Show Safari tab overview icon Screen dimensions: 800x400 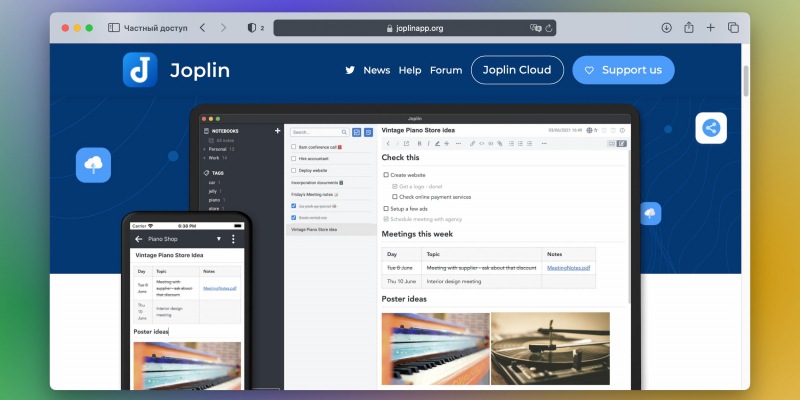[x=733, y=28]
